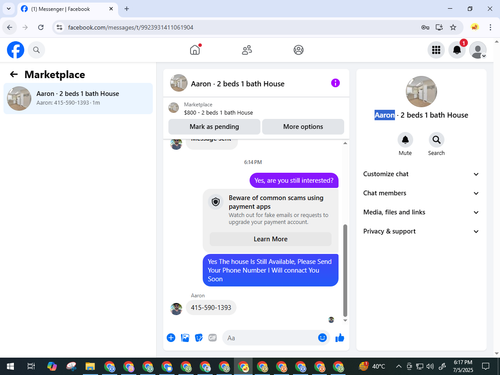
Task: Choose a GIF icon
Action: (212, 338)
